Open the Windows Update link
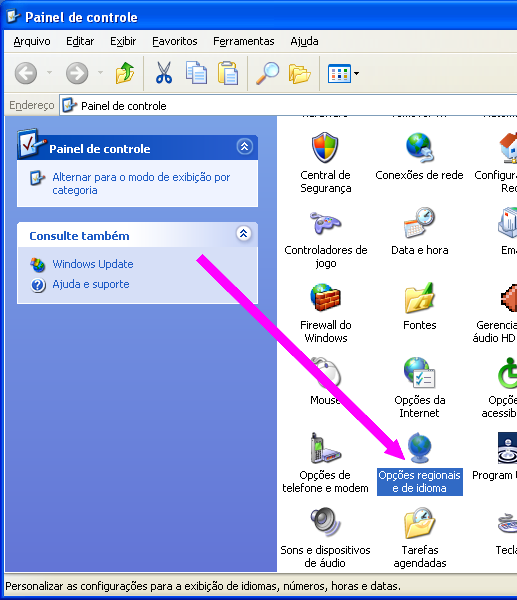Viewport: 517px width, 600px height. [x=93, y=264]
